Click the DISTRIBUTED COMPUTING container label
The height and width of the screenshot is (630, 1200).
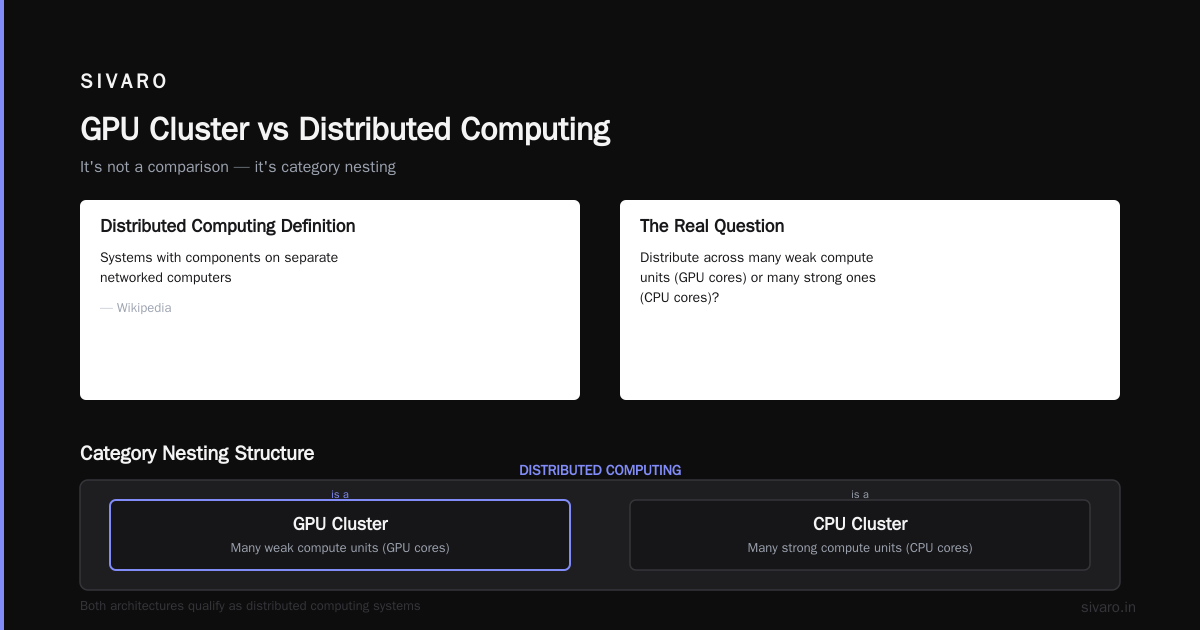600,470
